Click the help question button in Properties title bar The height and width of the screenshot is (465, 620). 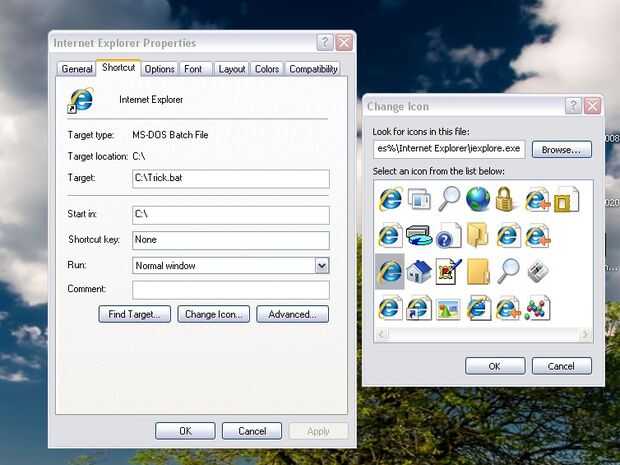click(325, 42)
